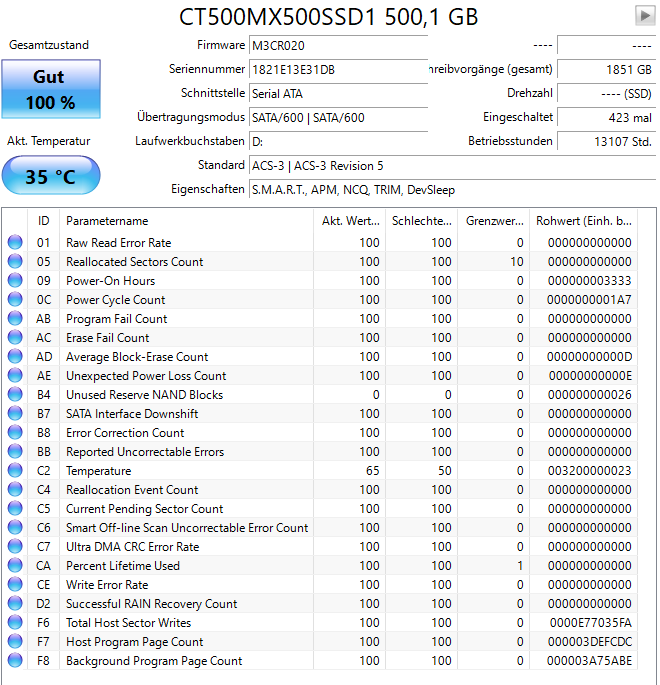Click status orb for Program Fail Count
The image size is (660, 685).
click(x=15, y=318)
